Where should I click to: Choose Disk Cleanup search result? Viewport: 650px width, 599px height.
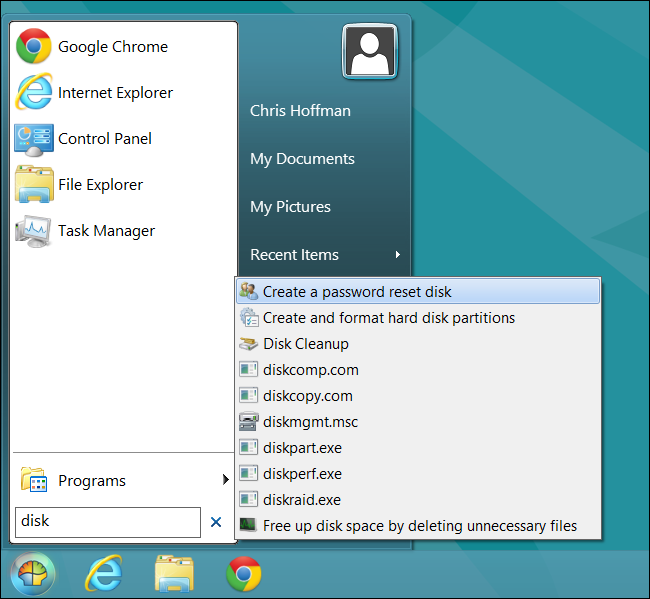click(418, 344)
